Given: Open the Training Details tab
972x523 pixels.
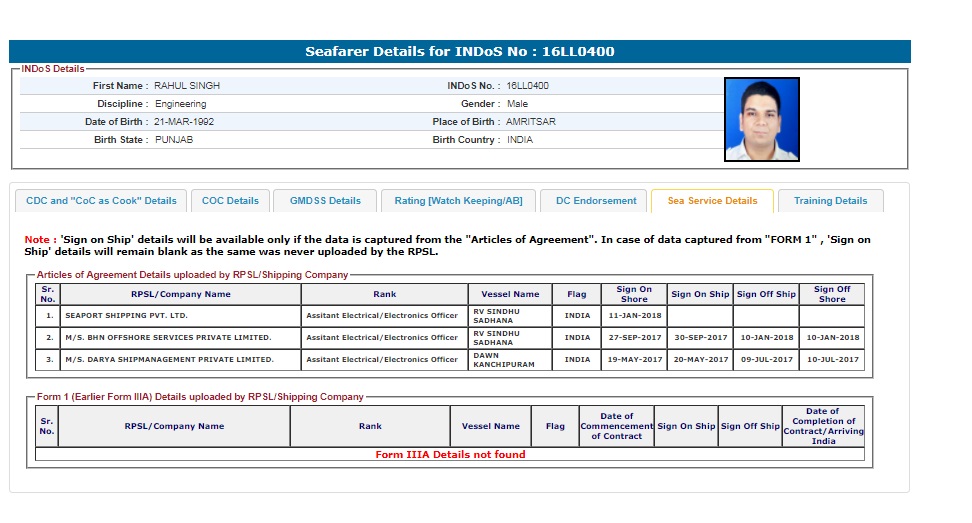Looking at the screenshot, I should click(830, 201).
